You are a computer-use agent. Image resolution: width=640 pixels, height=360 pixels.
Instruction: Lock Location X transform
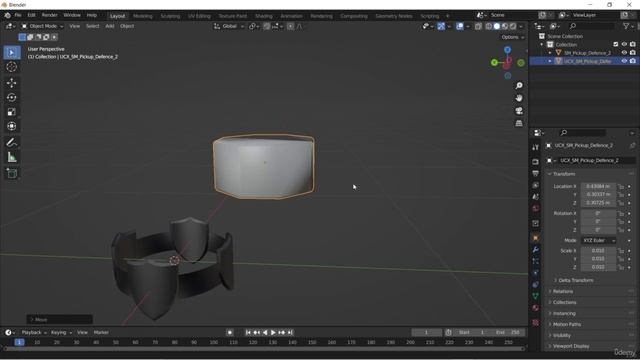point(621,187)
